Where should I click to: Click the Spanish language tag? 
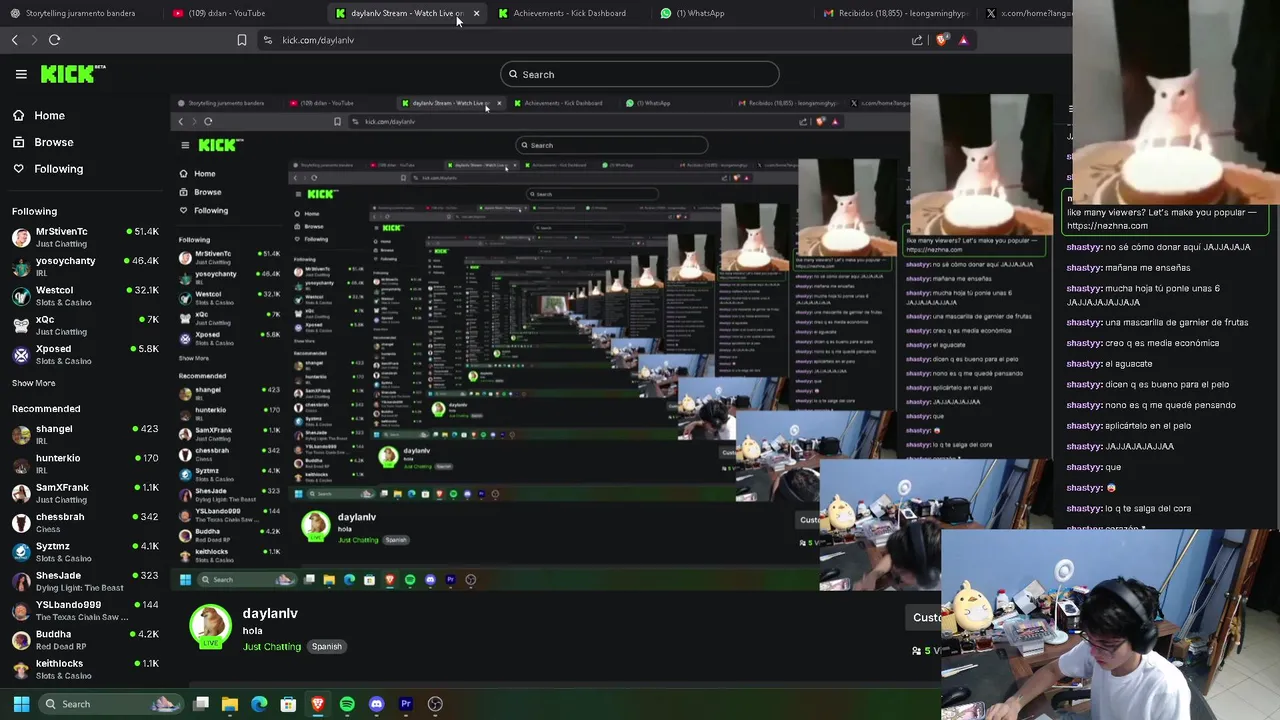click(326, 647)
